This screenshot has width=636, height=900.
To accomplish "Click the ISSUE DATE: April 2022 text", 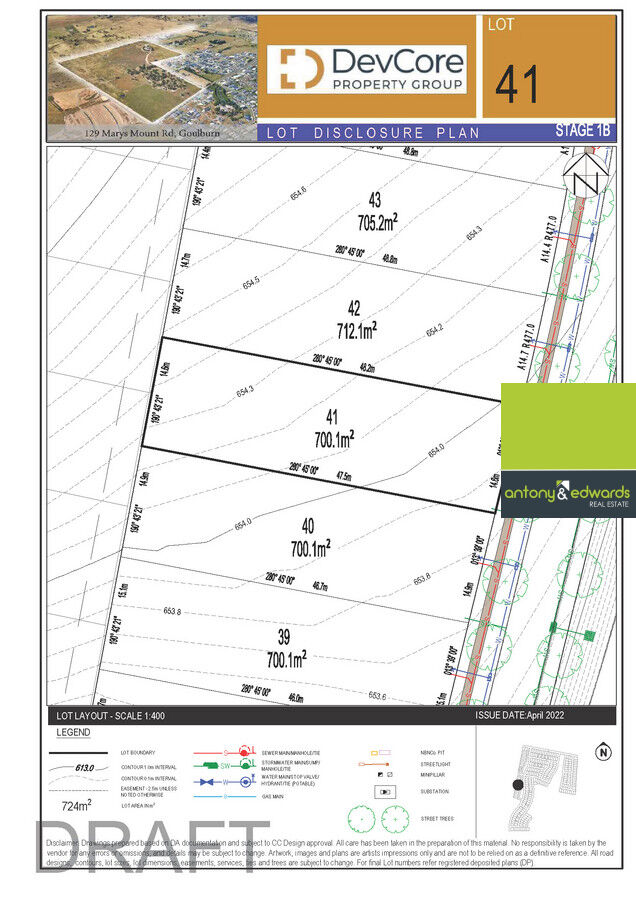I will (519, 715).
